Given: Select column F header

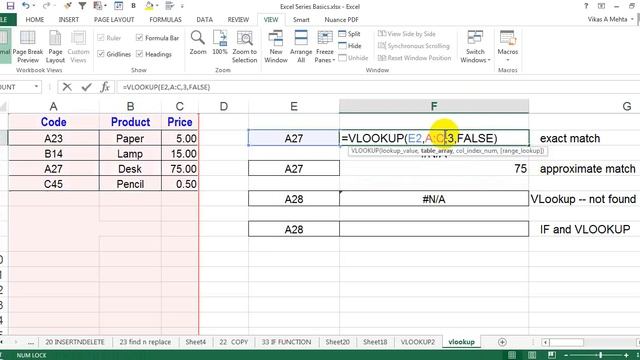Looking at the screenshot, I should (x=434, y=107).
